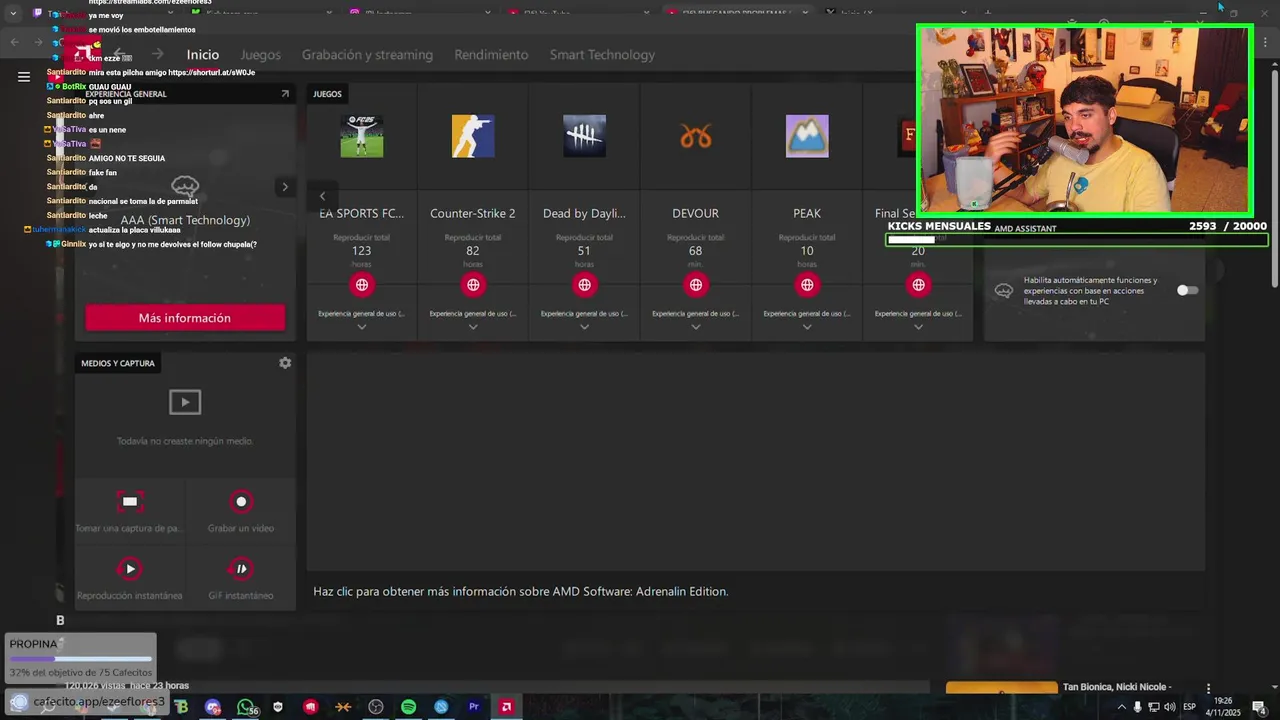Open the clock showing 19:26
This screenshot has width=1280, height=720.
pyautogui.click(x=1224, y=707)
